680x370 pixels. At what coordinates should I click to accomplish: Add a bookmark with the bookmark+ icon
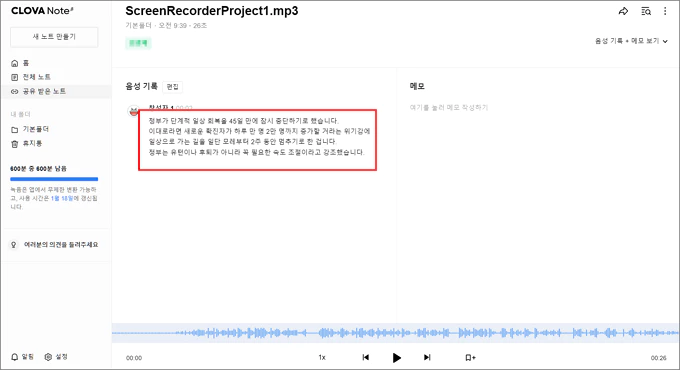[x=470, y=357]
